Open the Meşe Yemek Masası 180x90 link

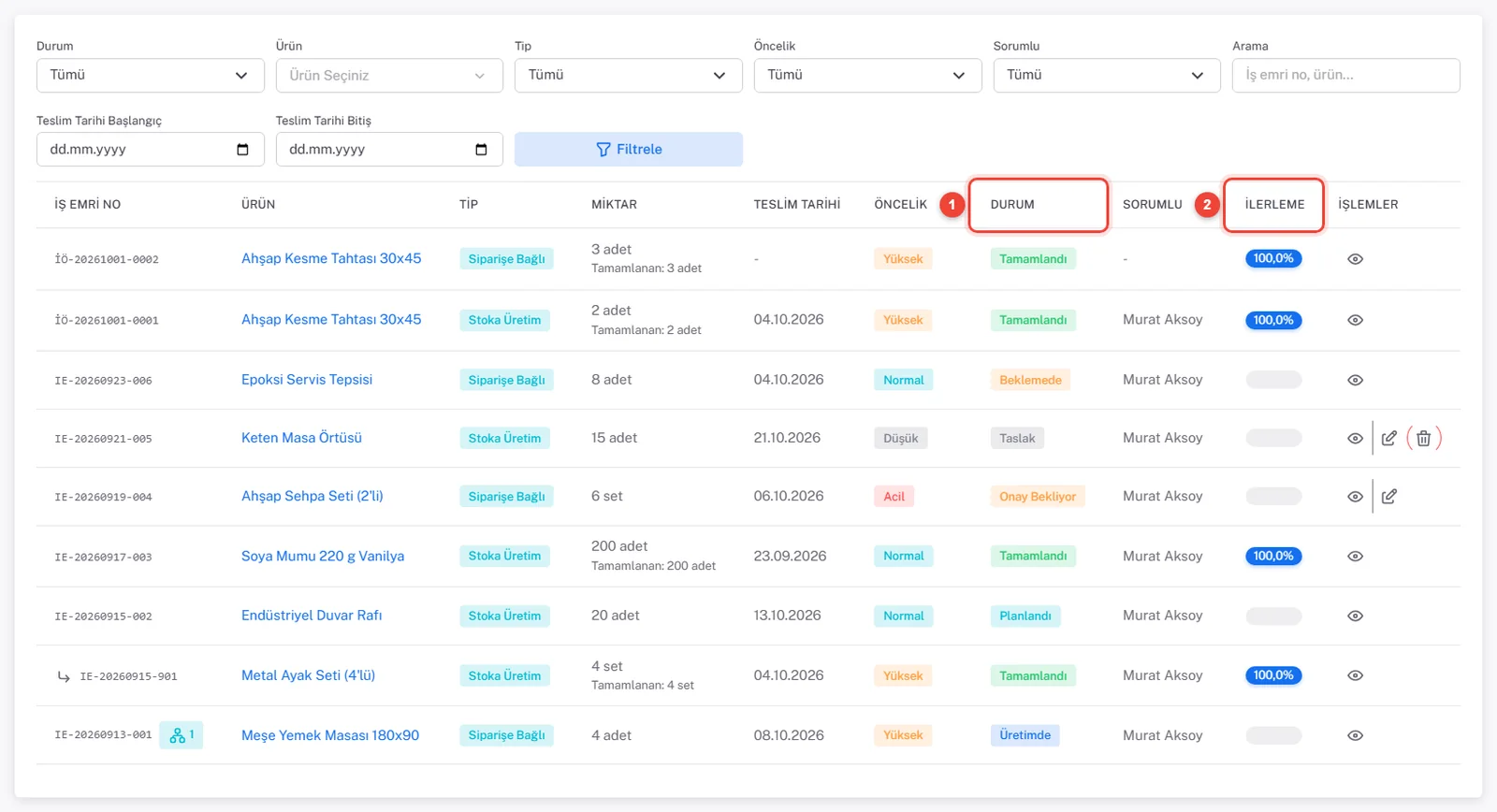(330, 735)
